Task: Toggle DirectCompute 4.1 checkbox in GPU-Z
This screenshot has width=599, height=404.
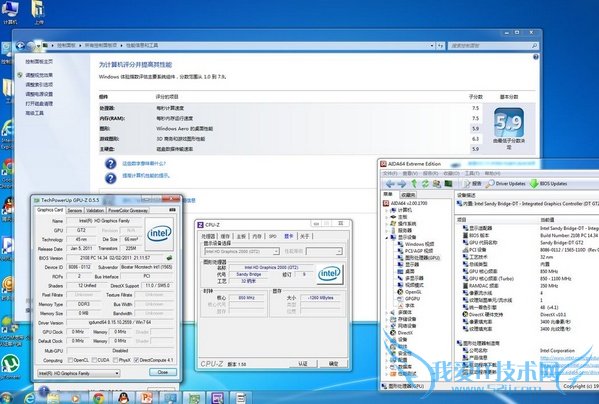Action: 136,360
